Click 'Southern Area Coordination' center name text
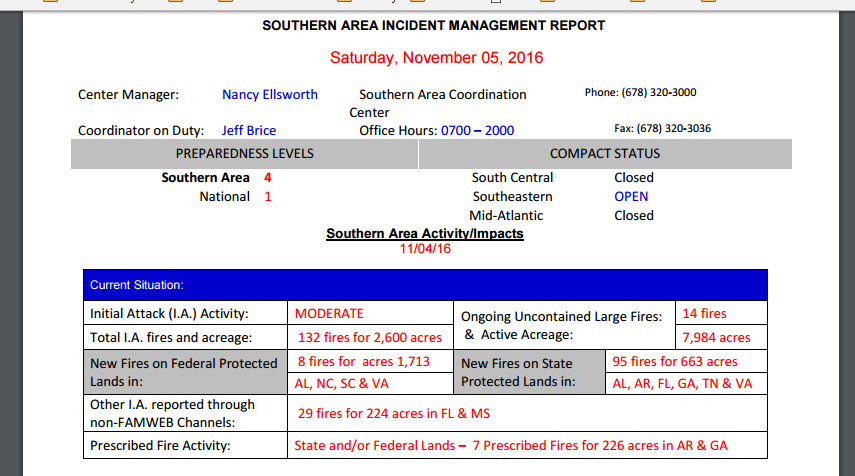This screenshot has height=476, width=855. coord(442,94)
